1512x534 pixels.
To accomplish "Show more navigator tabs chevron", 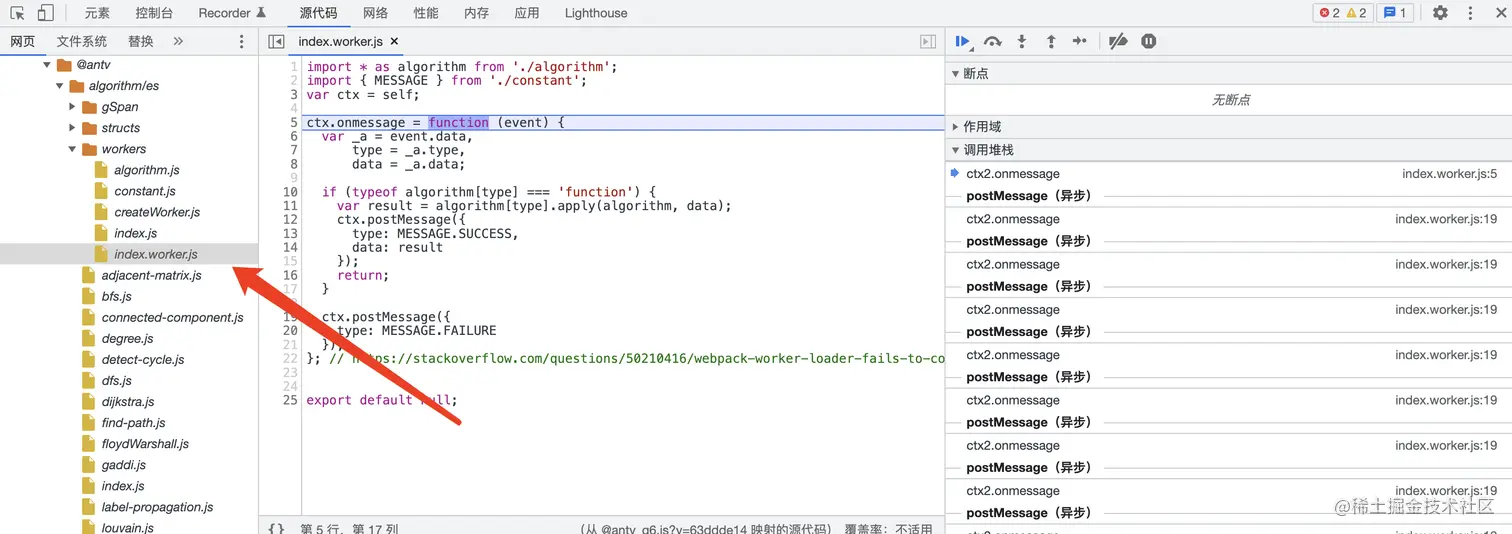I will 178,41.
